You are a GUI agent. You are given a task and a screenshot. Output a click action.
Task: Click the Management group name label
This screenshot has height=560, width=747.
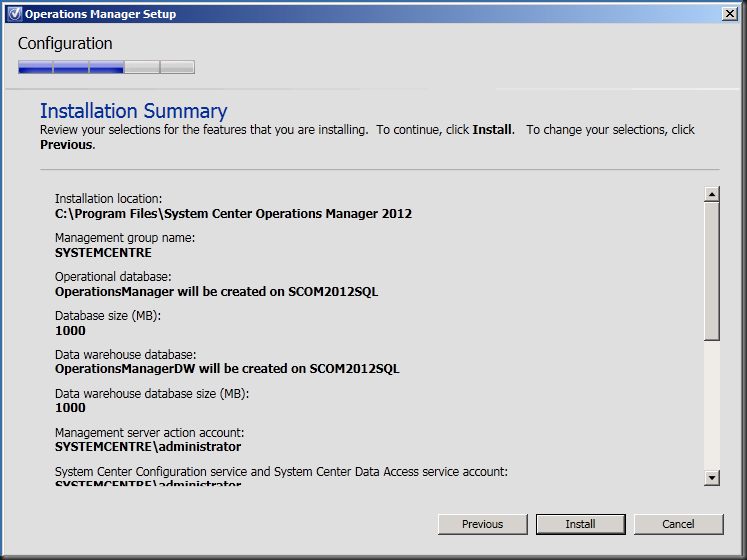coord(125,238)
